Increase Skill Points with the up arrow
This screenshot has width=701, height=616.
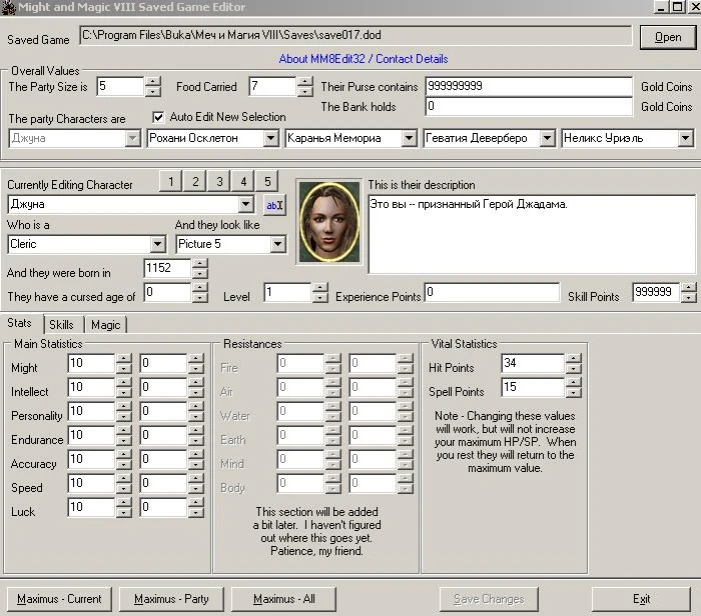689,287
